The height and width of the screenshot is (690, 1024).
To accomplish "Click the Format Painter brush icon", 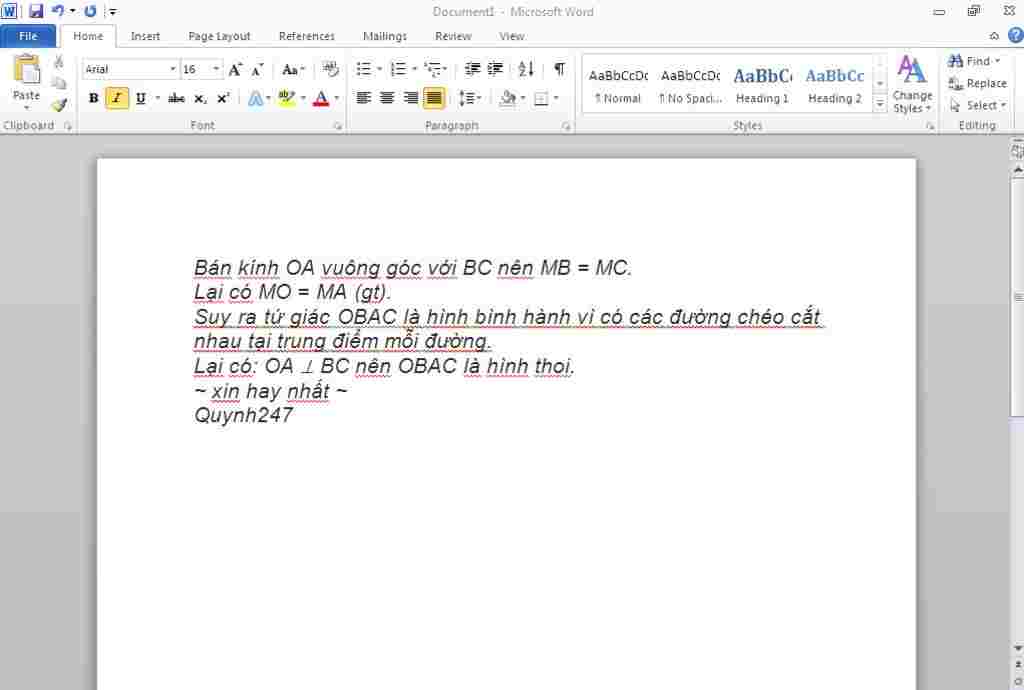I will (59, 105).
